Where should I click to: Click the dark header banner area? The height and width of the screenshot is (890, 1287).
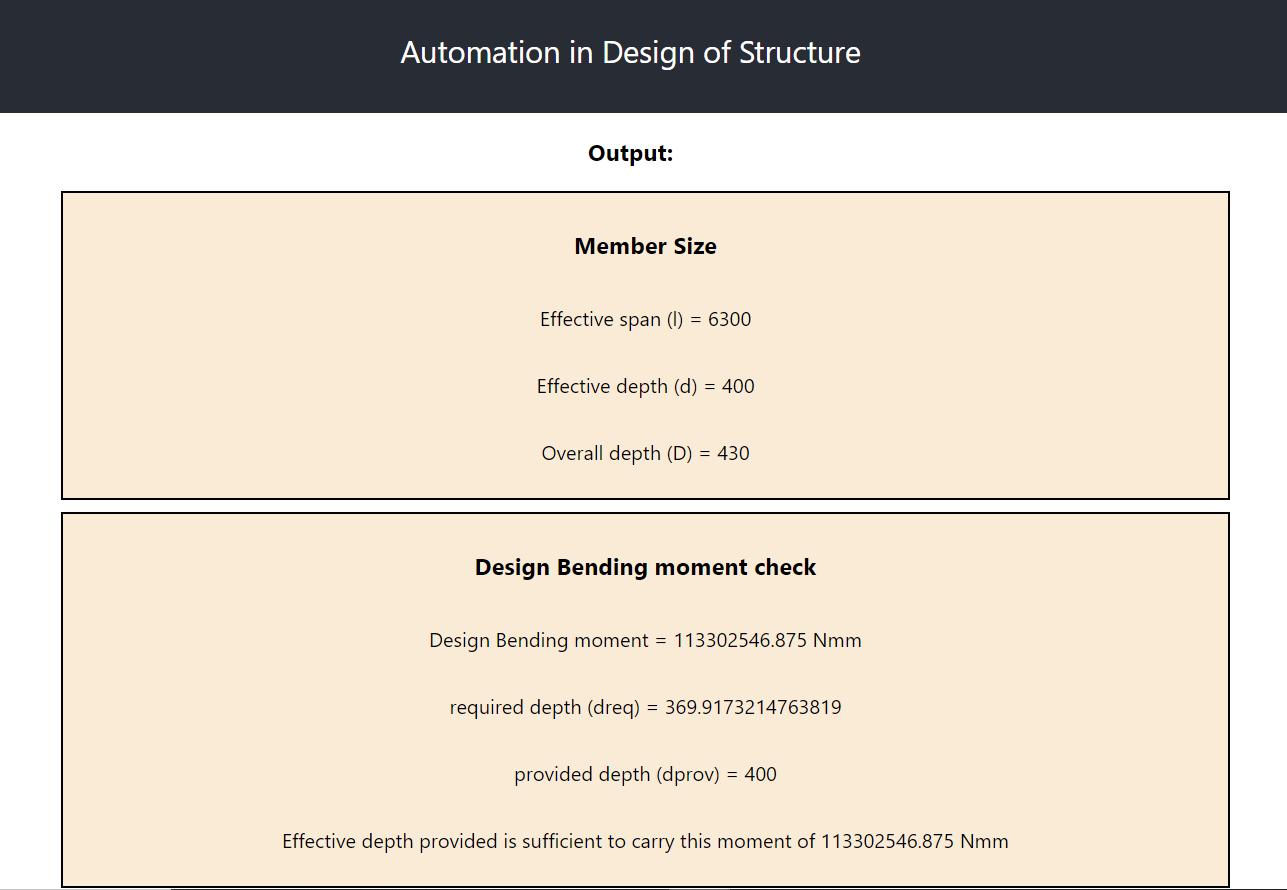coord(200,56)
